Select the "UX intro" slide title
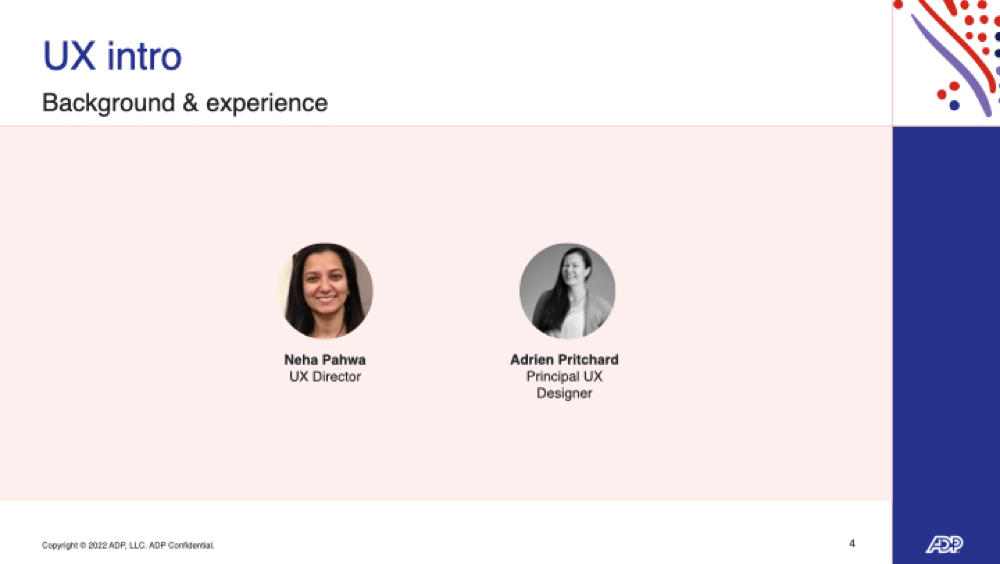Image resolution: width=1000 pixels, height=564 pixels. [112, 56]
